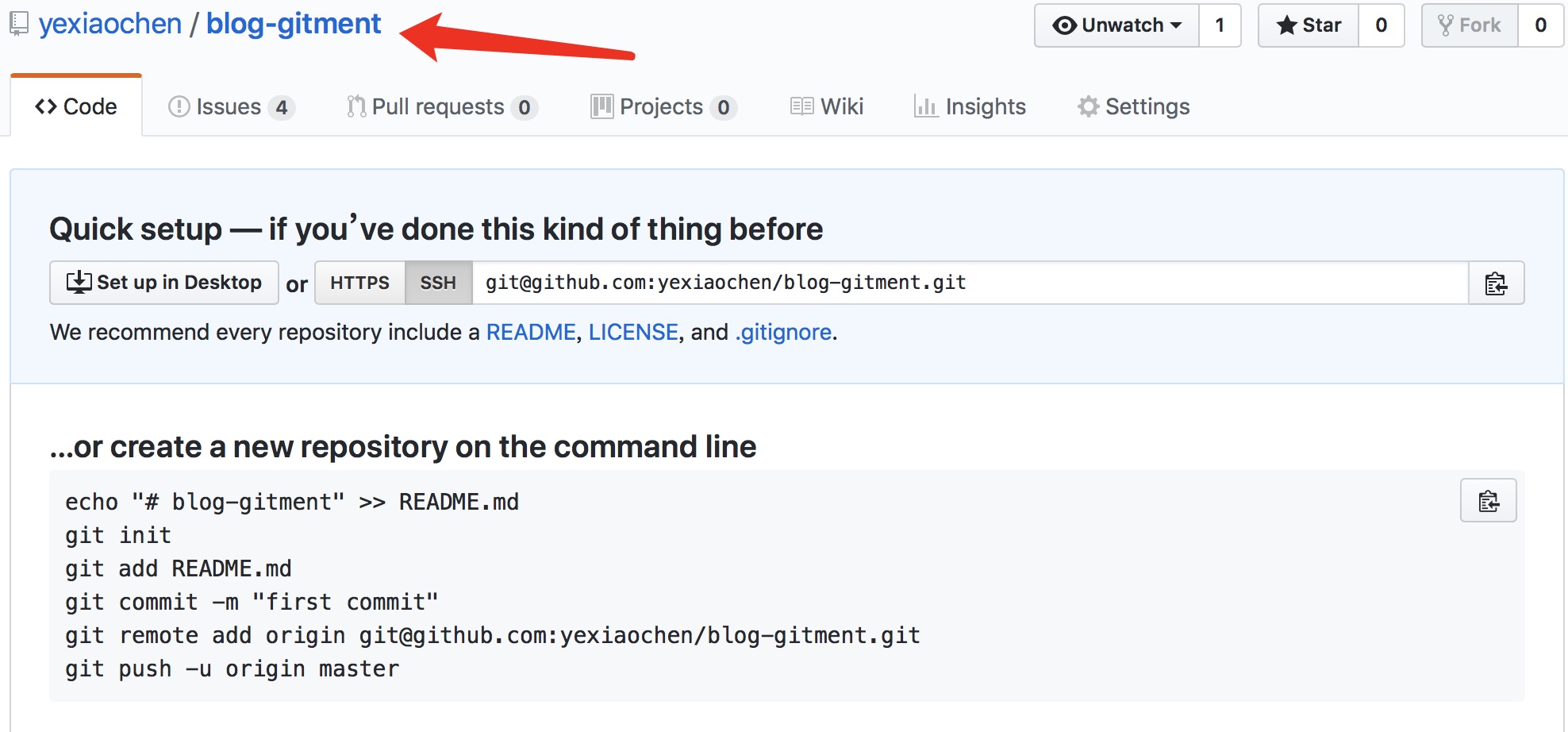Click the Settings gear icon

point(1089,106)
